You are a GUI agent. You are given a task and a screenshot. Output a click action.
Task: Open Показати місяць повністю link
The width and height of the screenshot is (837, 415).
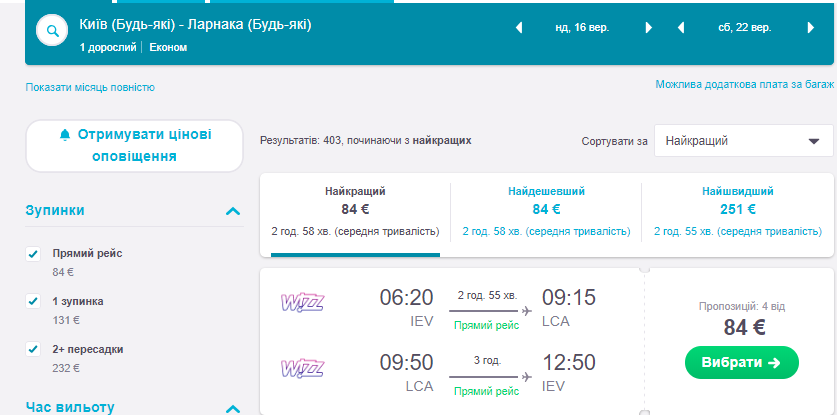[x=90, y=87]
